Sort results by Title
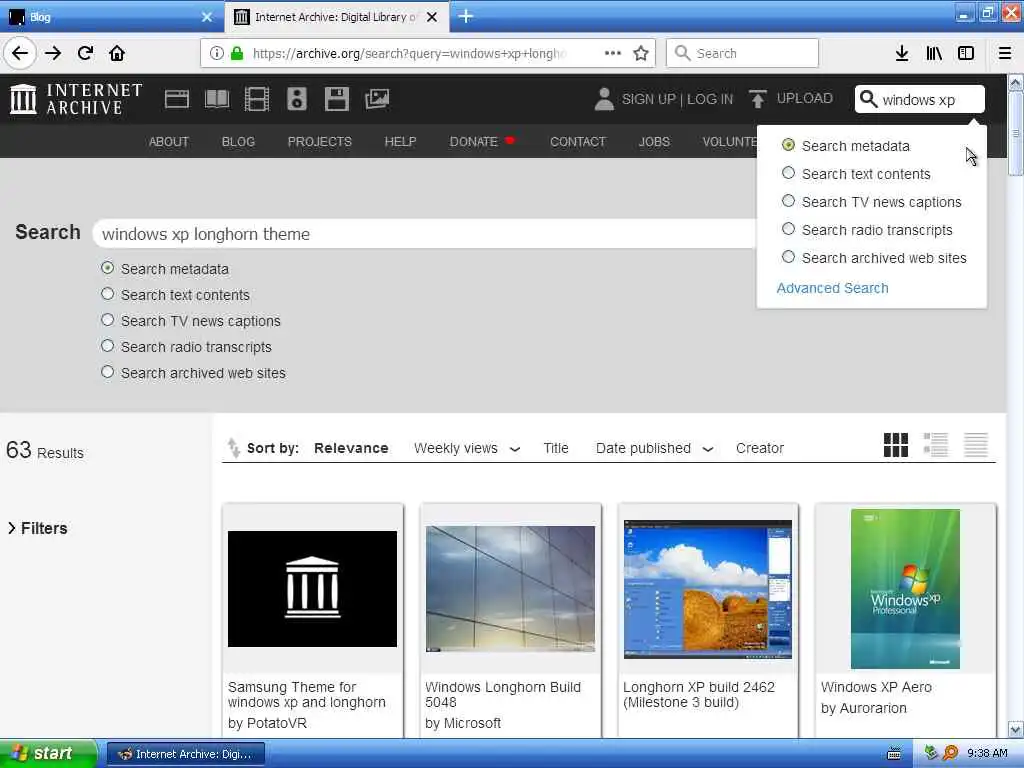The image size is (1024, 768). 556,449
